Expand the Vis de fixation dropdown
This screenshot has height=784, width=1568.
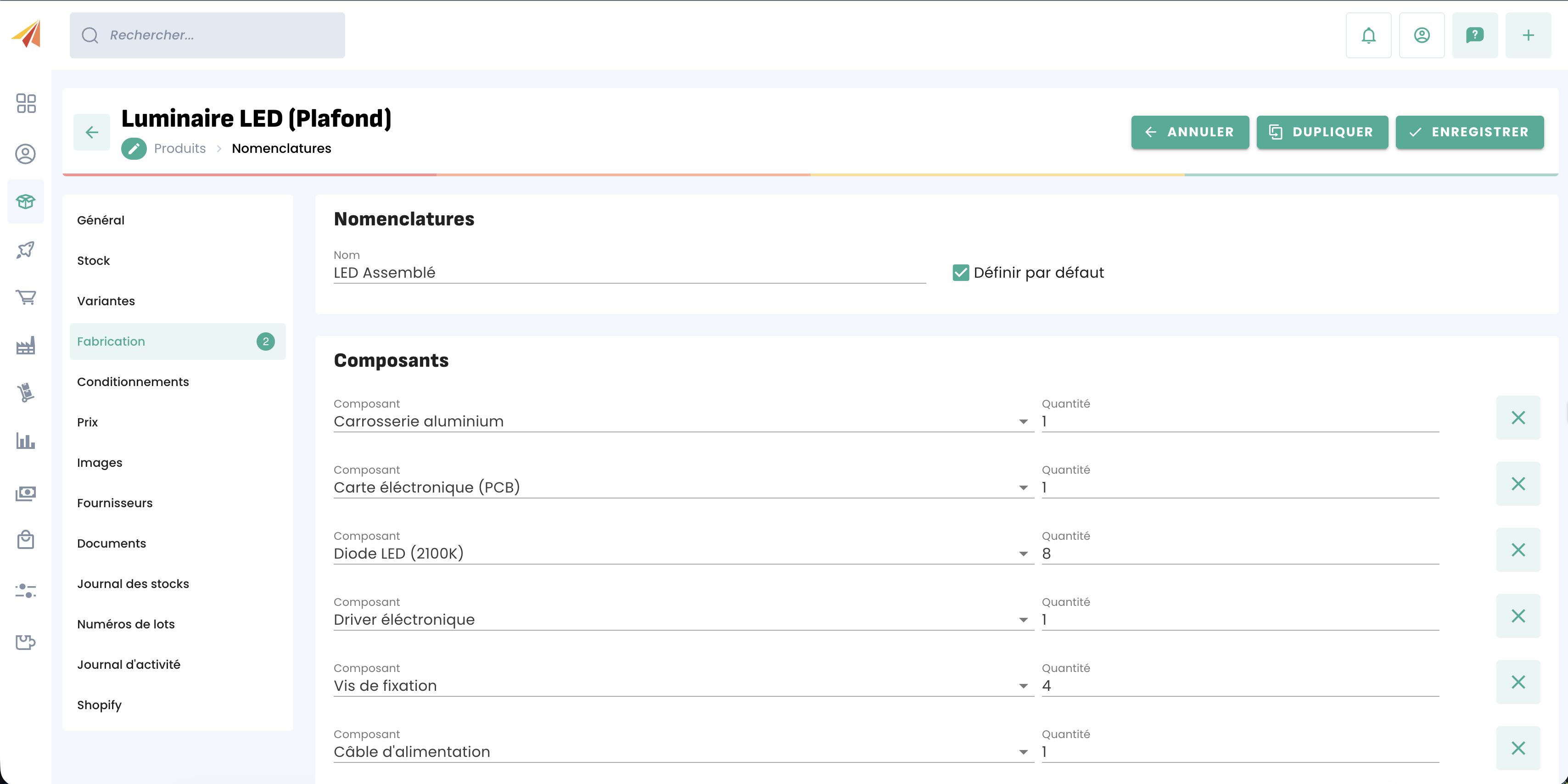(x=1023, y=686)
